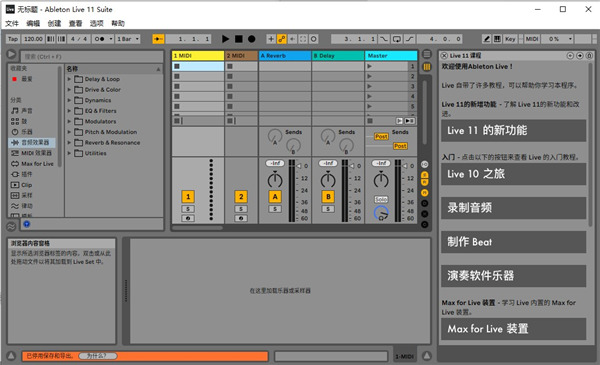Click the Master preview volume blue knob

click(x=381, y=213)
